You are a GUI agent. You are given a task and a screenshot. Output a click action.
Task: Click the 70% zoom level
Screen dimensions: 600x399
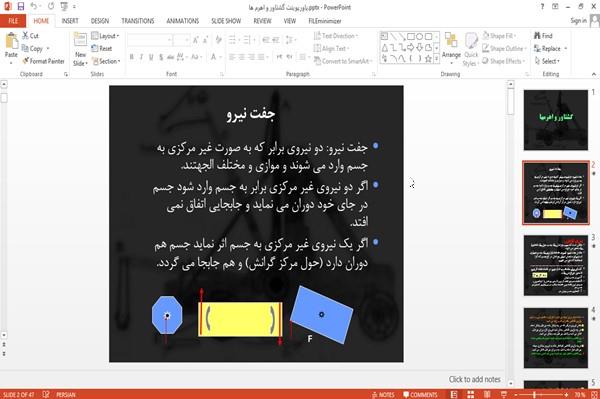coord(579,394)
